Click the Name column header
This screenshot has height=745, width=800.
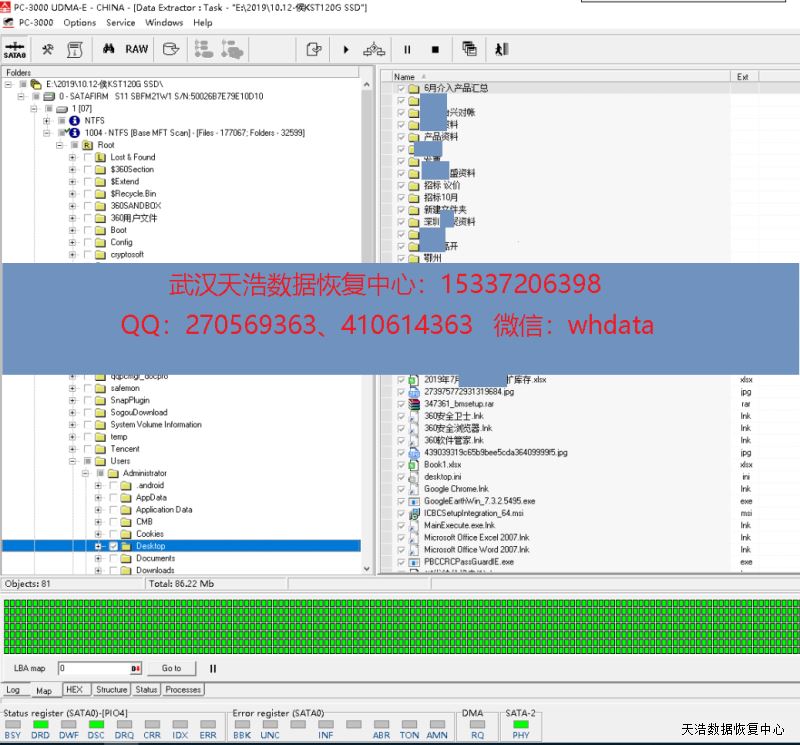pyautogui.click(x=404, y=76)
